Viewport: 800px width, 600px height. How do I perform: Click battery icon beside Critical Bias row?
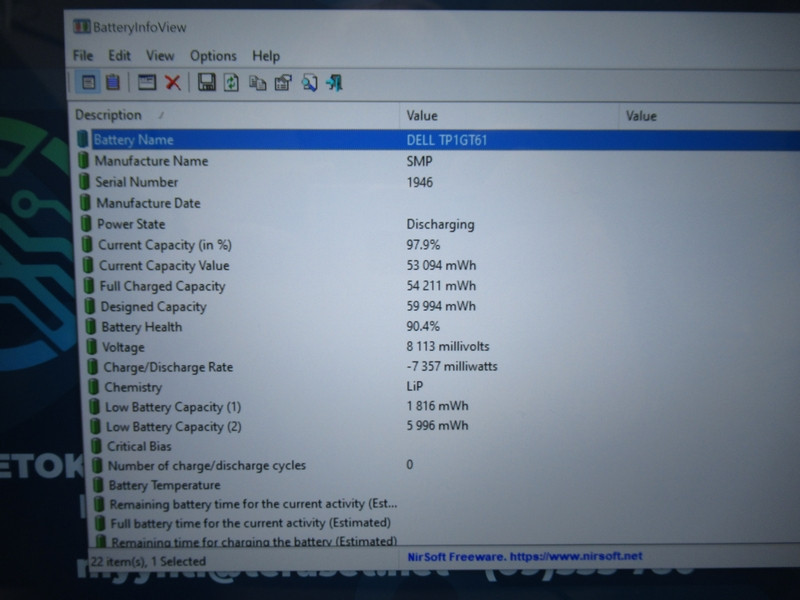click(96, 446)
